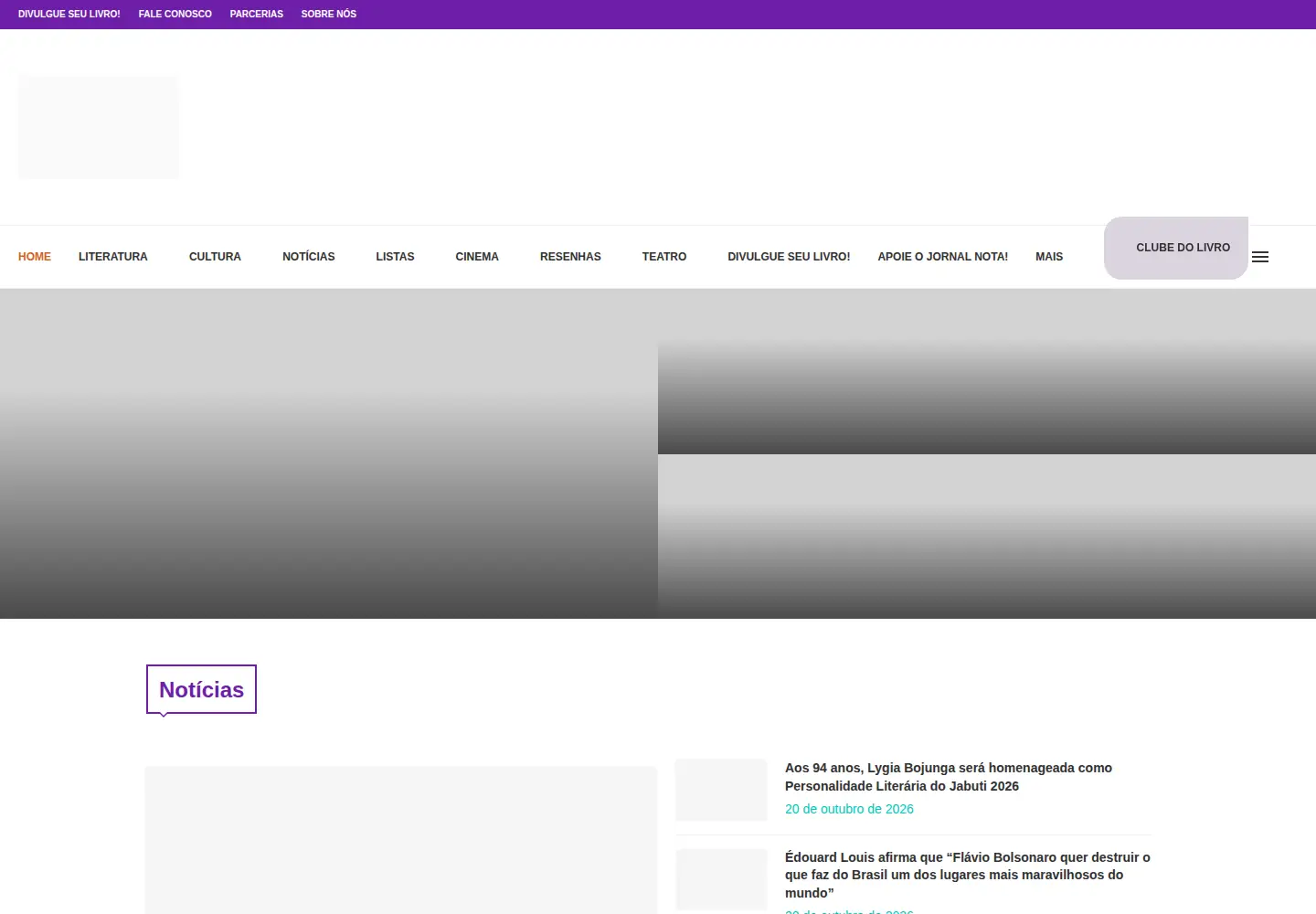Open Apoie o Jornal Nota menu item
The width and height of the screenshot is (1316, 914).
pyautogui.click(x=943, y=257)
